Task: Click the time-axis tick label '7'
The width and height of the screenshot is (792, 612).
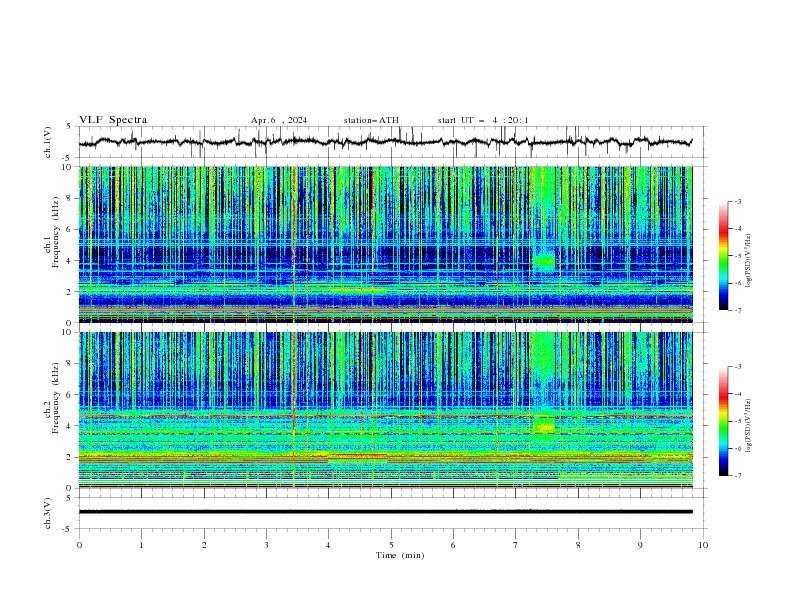Action: (516, 545)
